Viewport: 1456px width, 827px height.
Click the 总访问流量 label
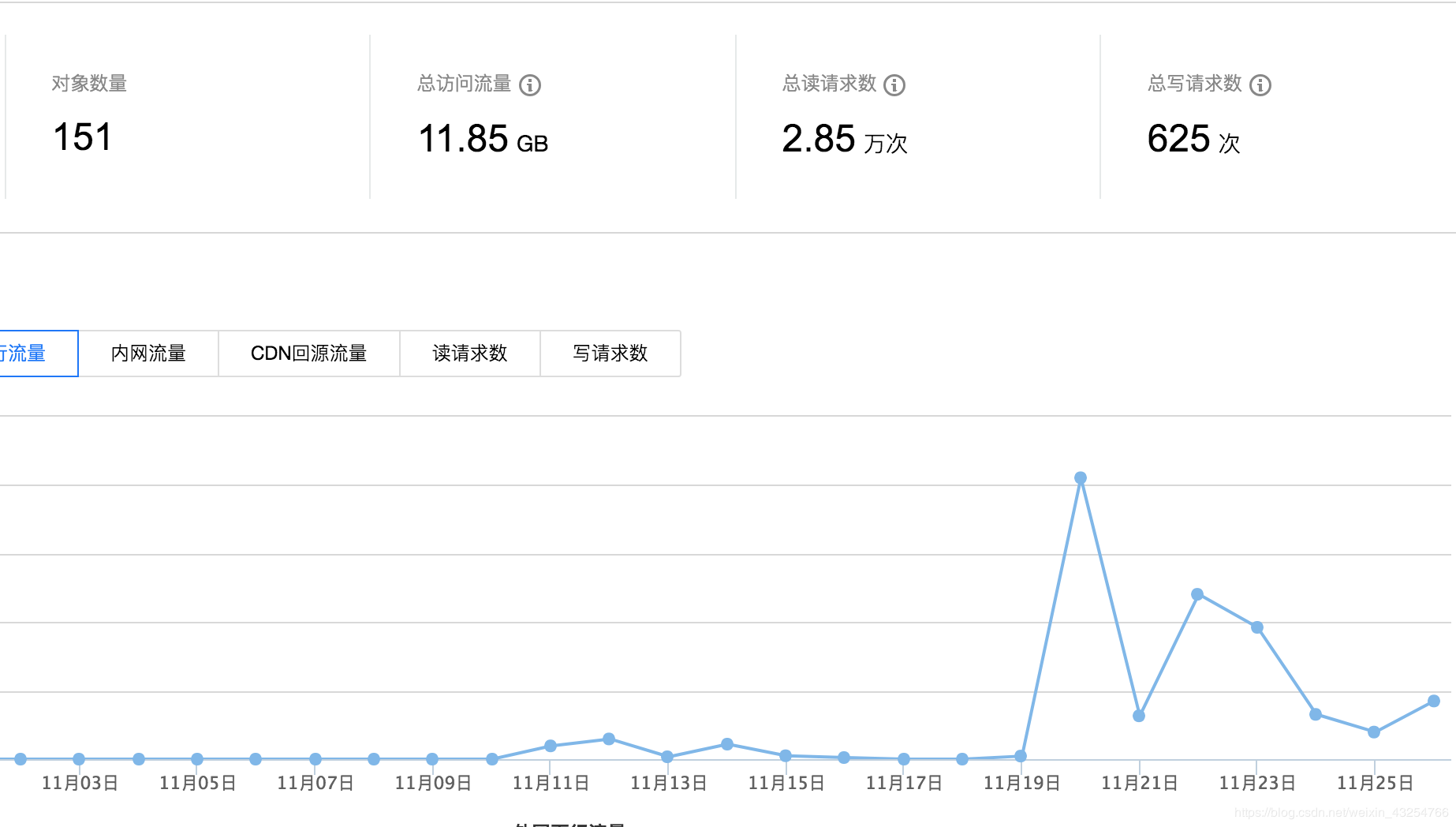465,84
